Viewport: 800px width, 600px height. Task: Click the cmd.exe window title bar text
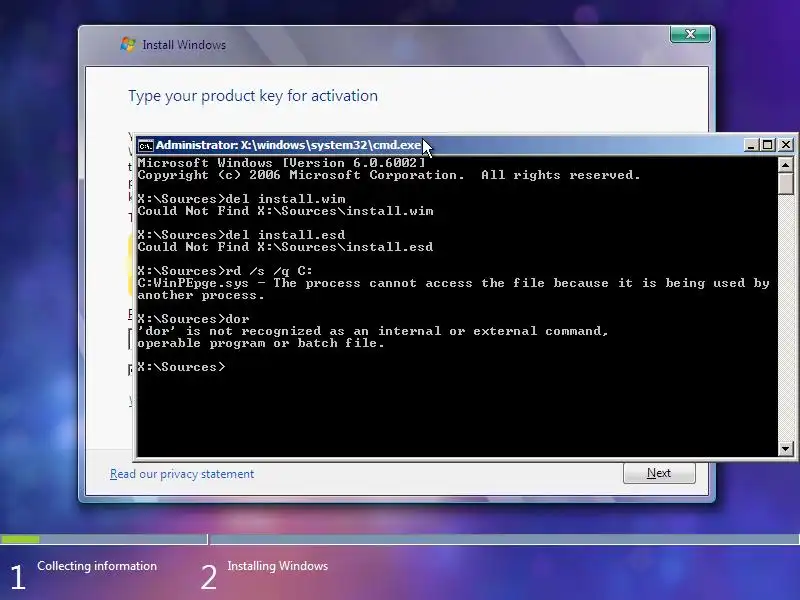point(288,145)
